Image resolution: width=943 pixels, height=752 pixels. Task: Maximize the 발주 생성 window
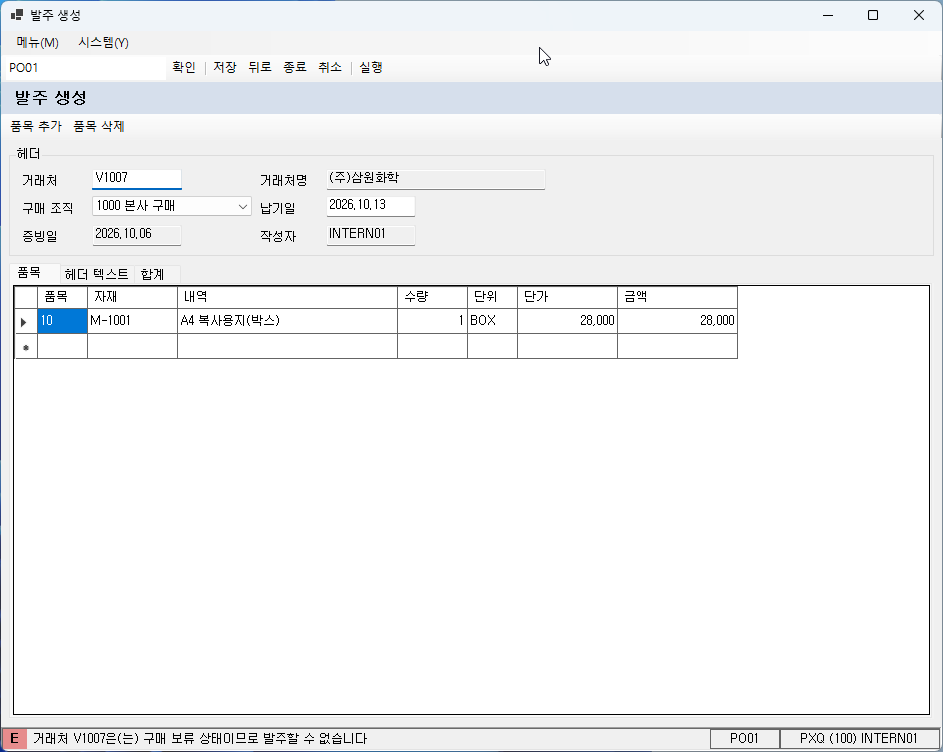click(x=873, y=15)
